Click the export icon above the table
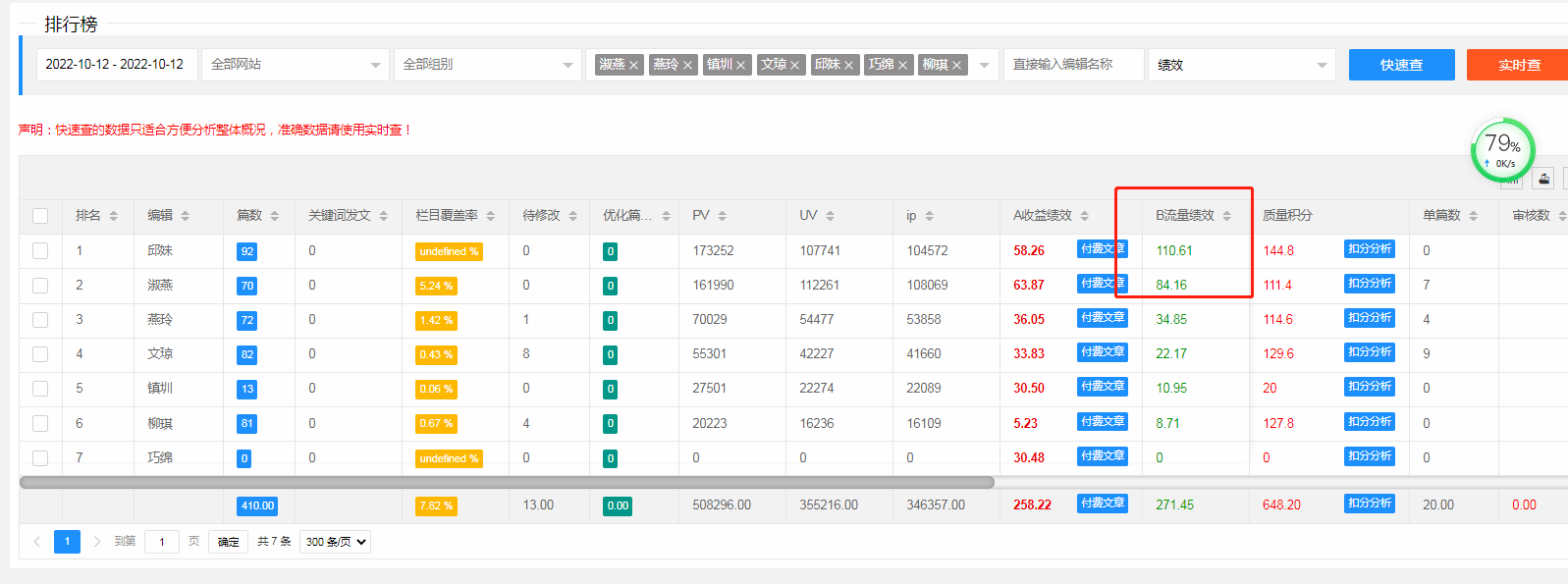This screenshot has height=584, width=1568. tap(1543, 179)
